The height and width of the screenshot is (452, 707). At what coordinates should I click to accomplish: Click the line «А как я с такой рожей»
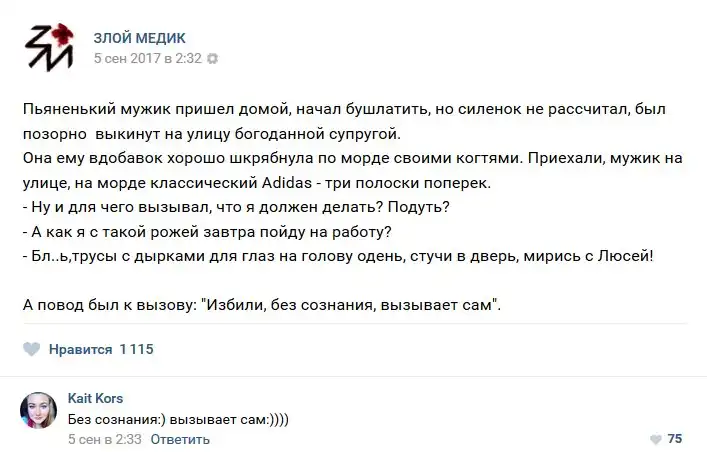coord(205,232)
